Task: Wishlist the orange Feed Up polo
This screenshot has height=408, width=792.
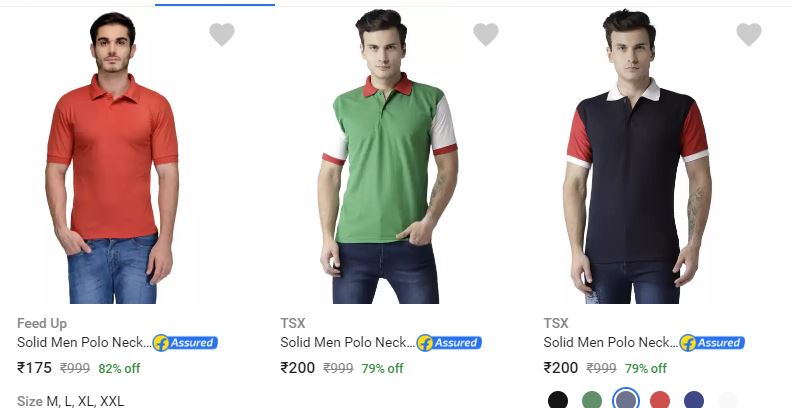Action: coord(222,35)
